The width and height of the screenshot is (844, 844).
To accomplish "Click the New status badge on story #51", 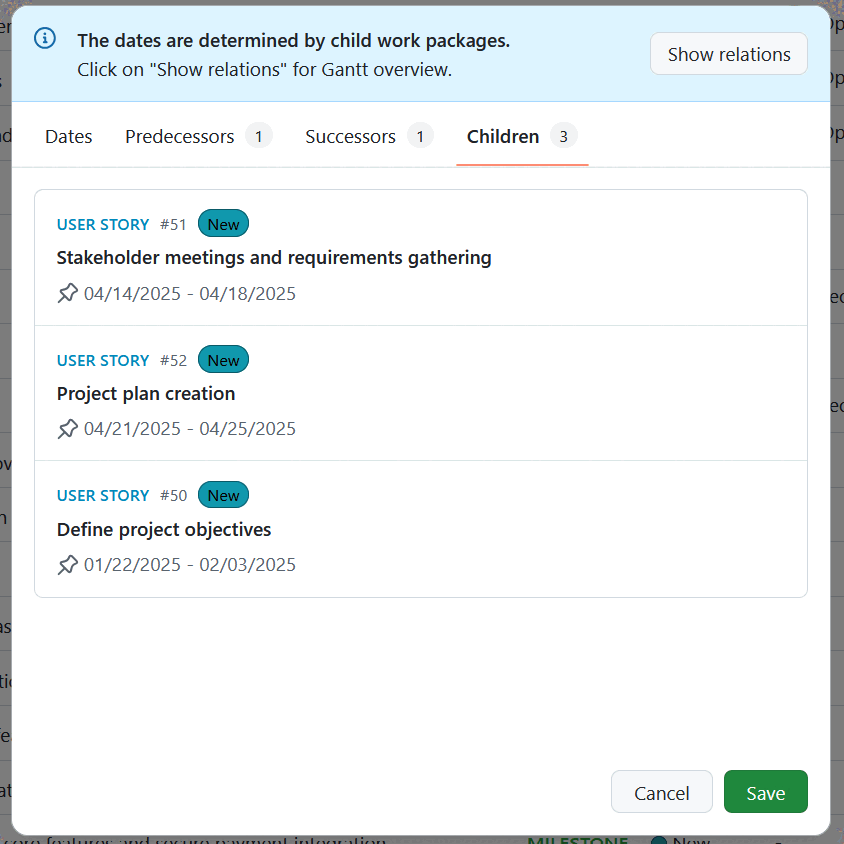I will pyautogui.click(x=223, y=223).
